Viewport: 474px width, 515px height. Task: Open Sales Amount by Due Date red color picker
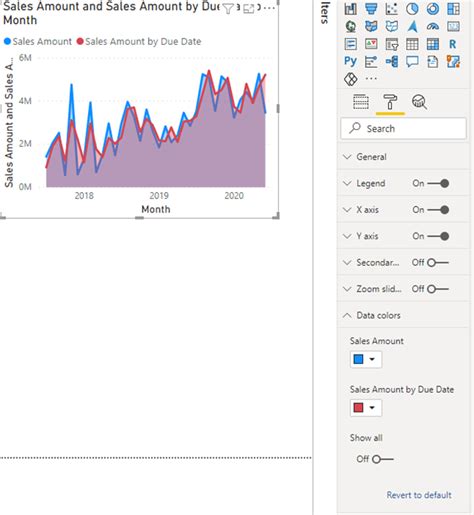tap(366, 408)
